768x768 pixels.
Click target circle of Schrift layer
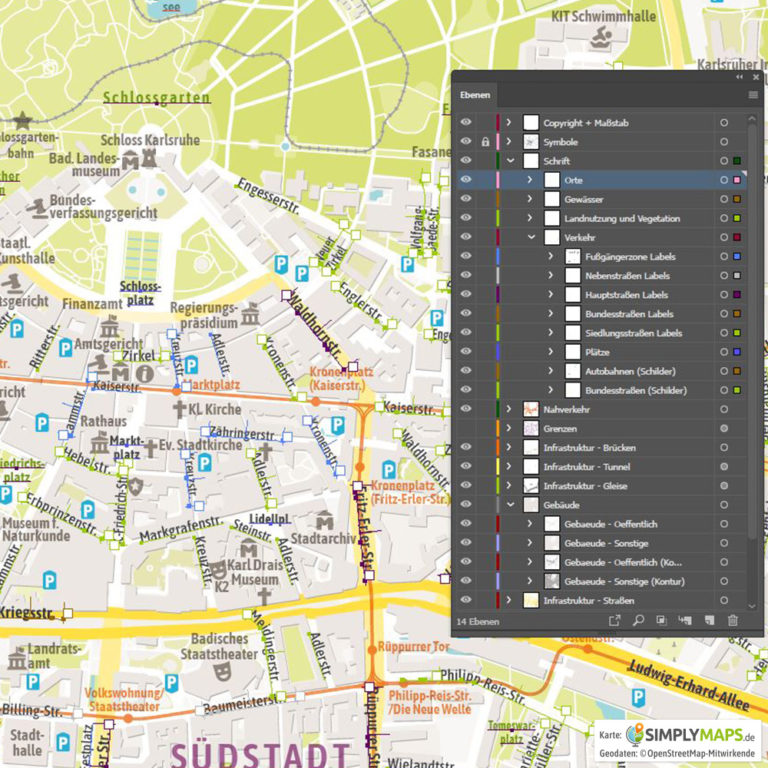724,161
